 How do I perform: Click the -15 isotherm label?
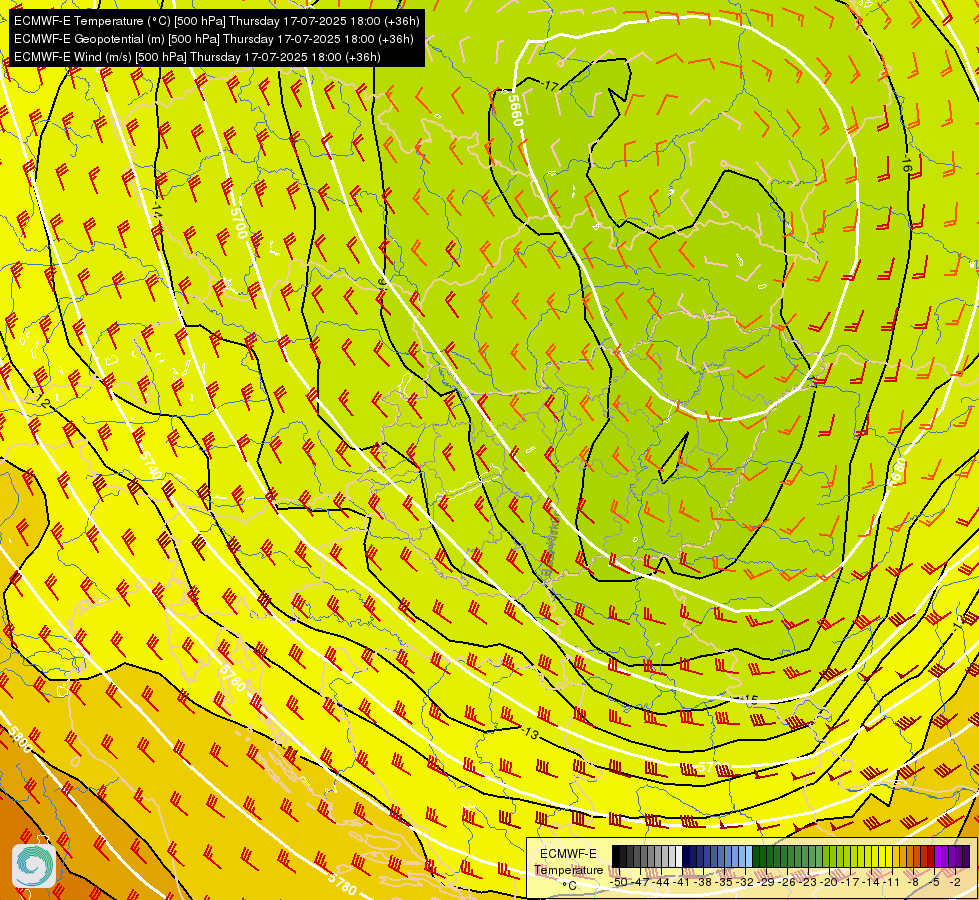749,700
